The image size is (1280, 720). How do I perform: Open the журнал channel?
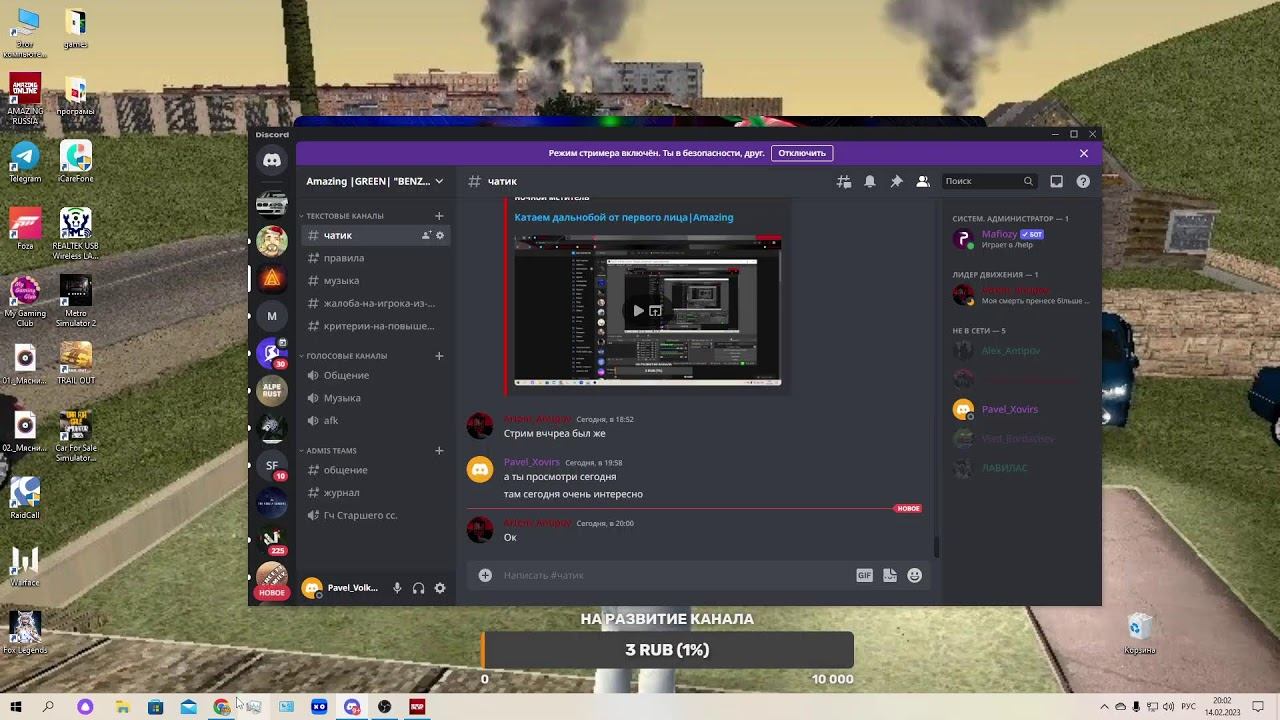[375, 493]
